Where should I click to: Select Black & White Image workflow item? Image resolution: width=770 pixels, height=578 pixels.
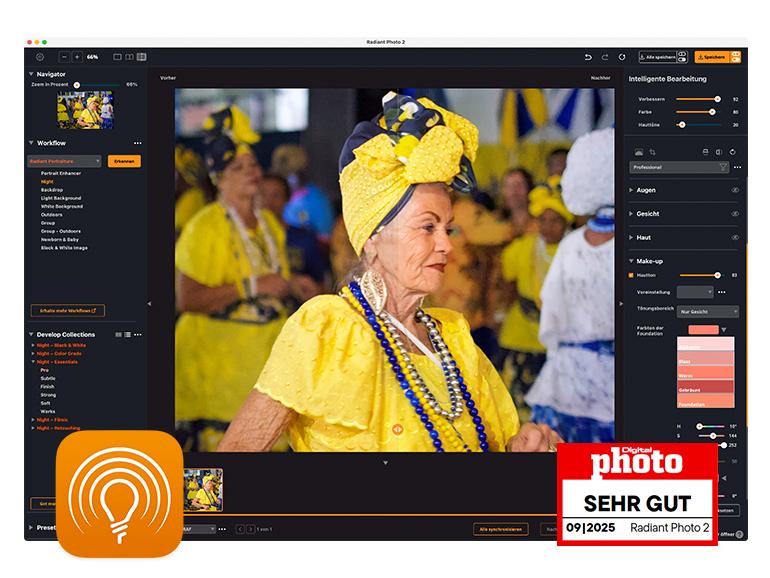coord(64,248)
